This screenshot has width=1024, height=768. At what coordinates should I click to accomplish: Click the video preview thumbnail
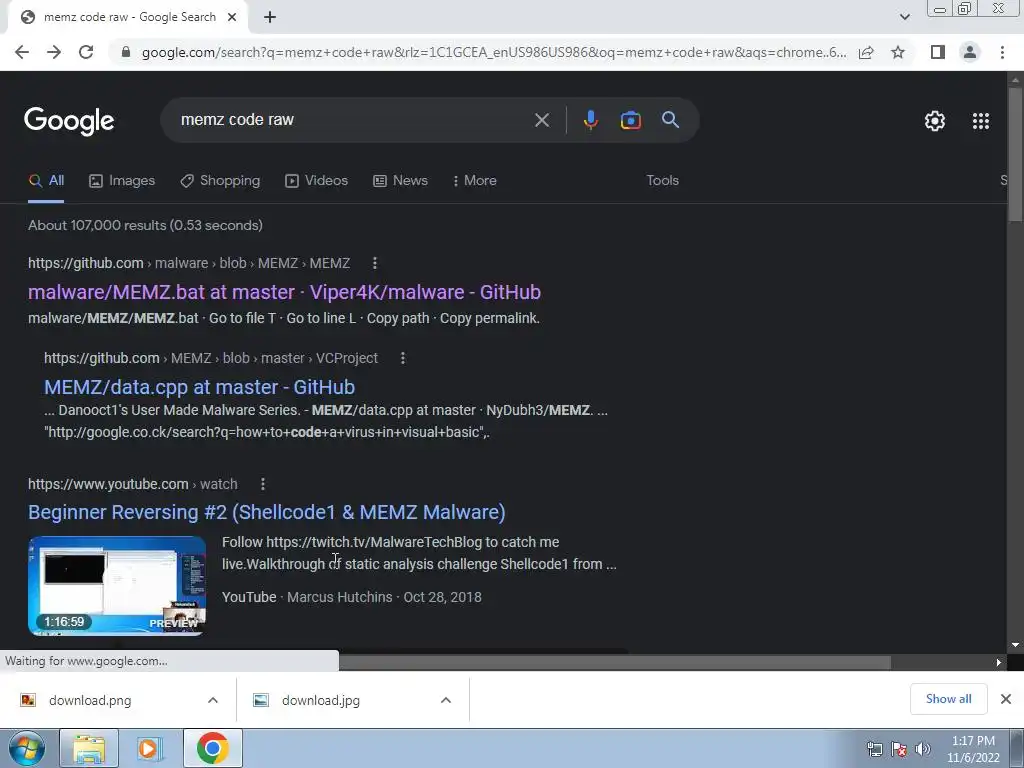click(117, 586)
